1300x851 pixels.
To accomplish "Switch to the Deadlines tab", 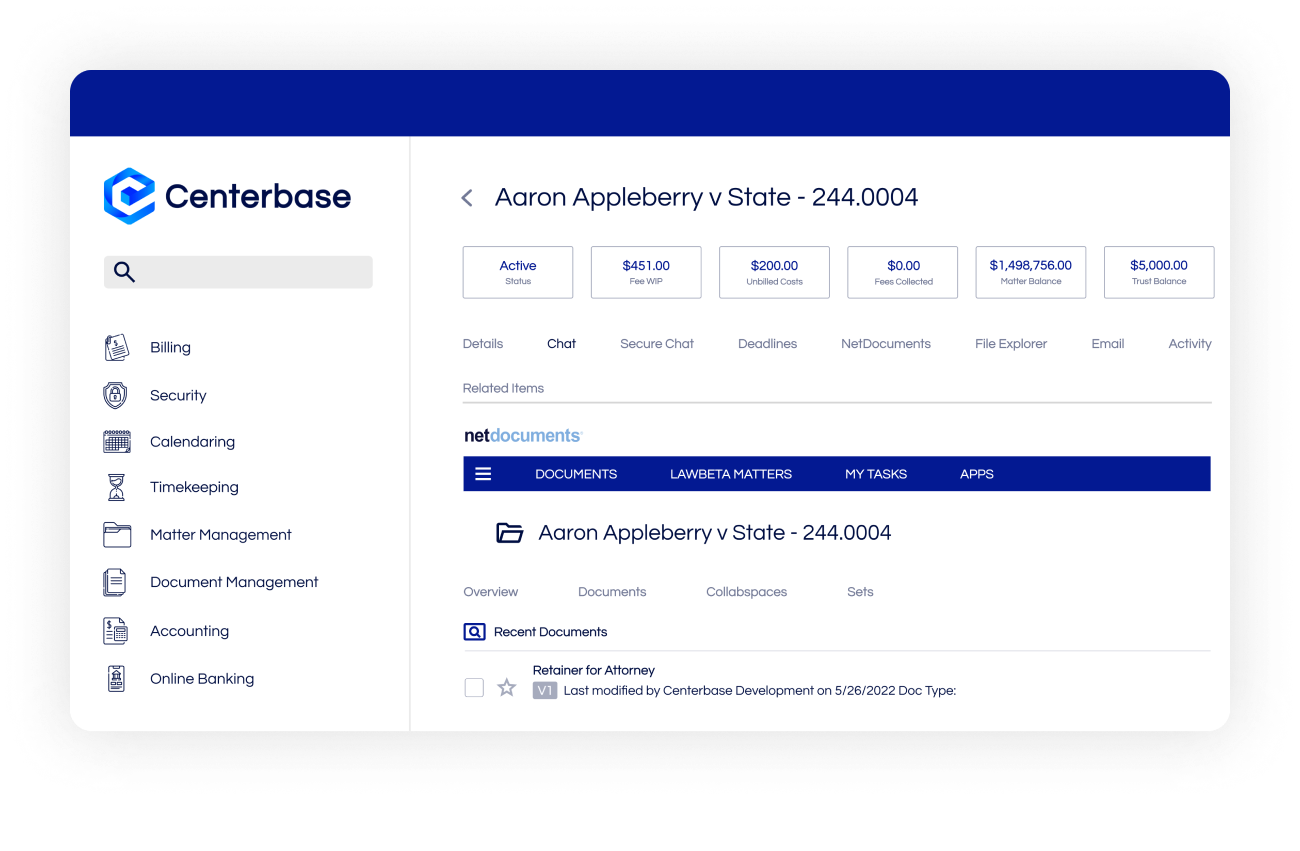I will (x=768, y=344).
